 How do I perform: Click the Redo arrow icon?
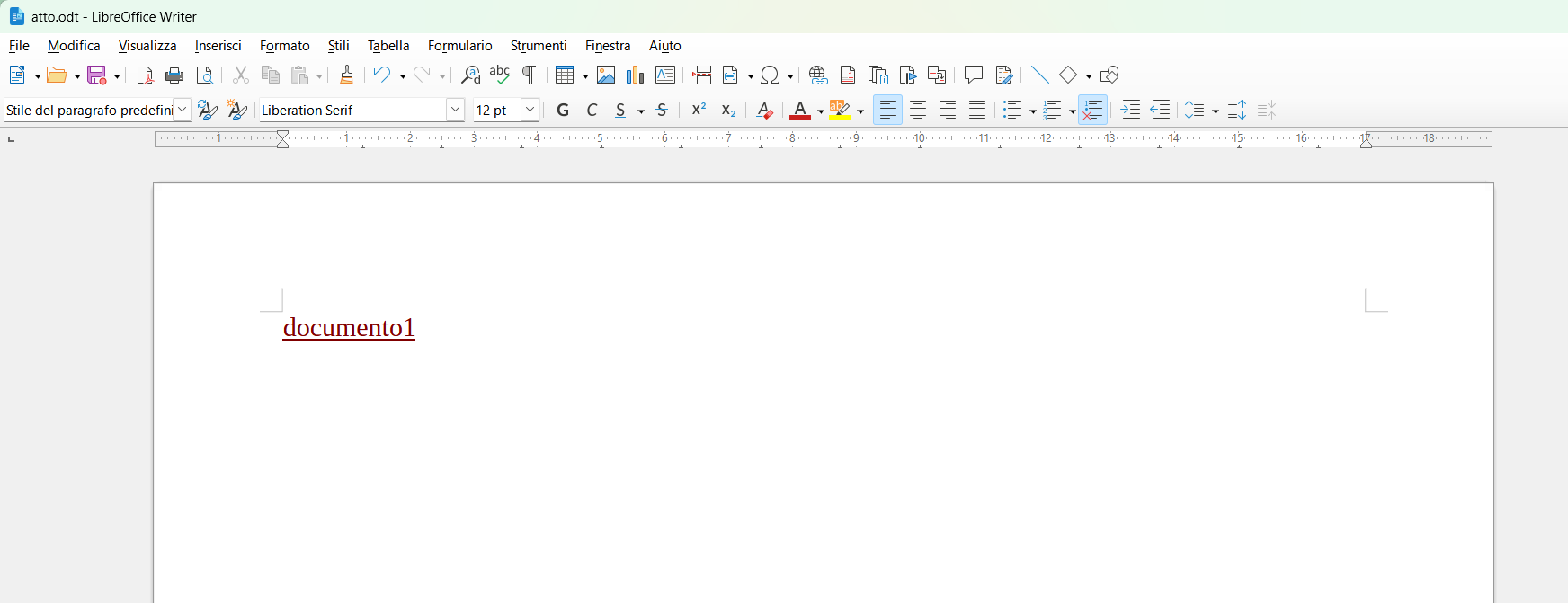(x=422, y=75)
